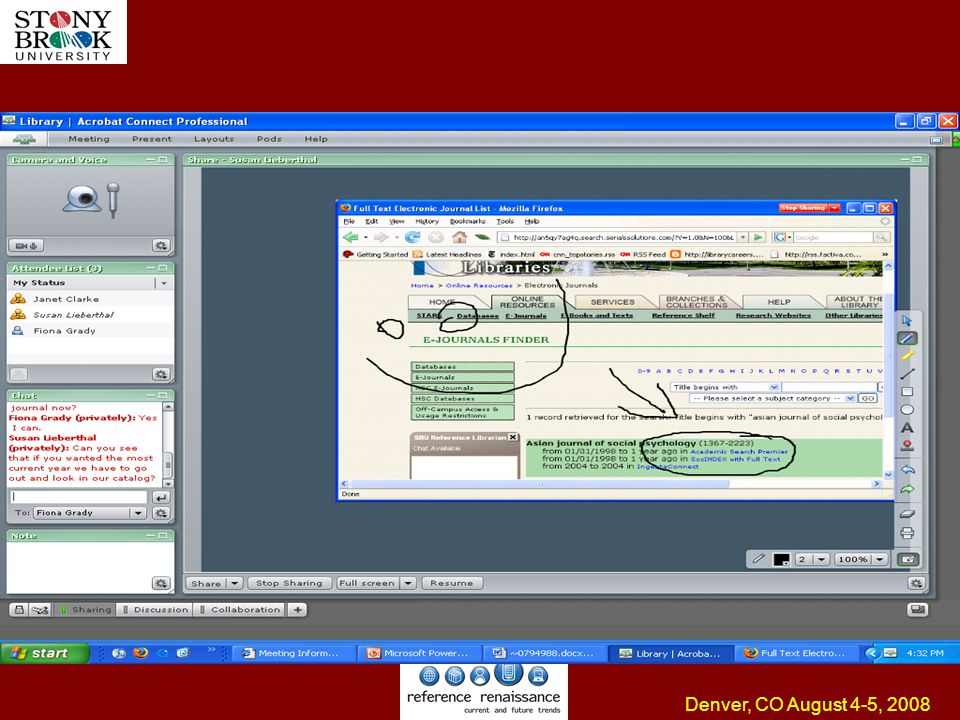Click the connection handshake icon in bottom bar
Viewport: 960px width, 720px height.
point(40,610)
